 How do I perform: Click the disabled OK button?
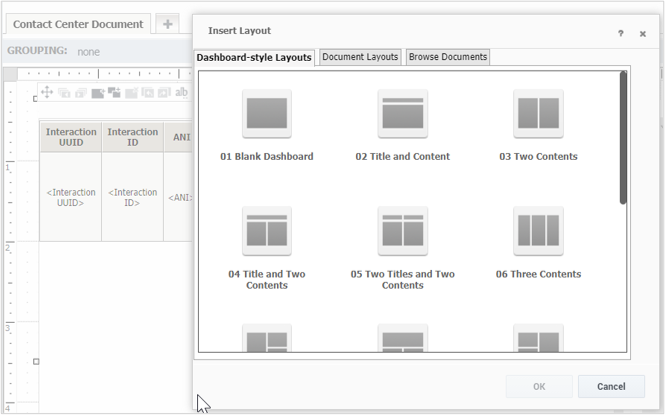(x=539, y=386)
